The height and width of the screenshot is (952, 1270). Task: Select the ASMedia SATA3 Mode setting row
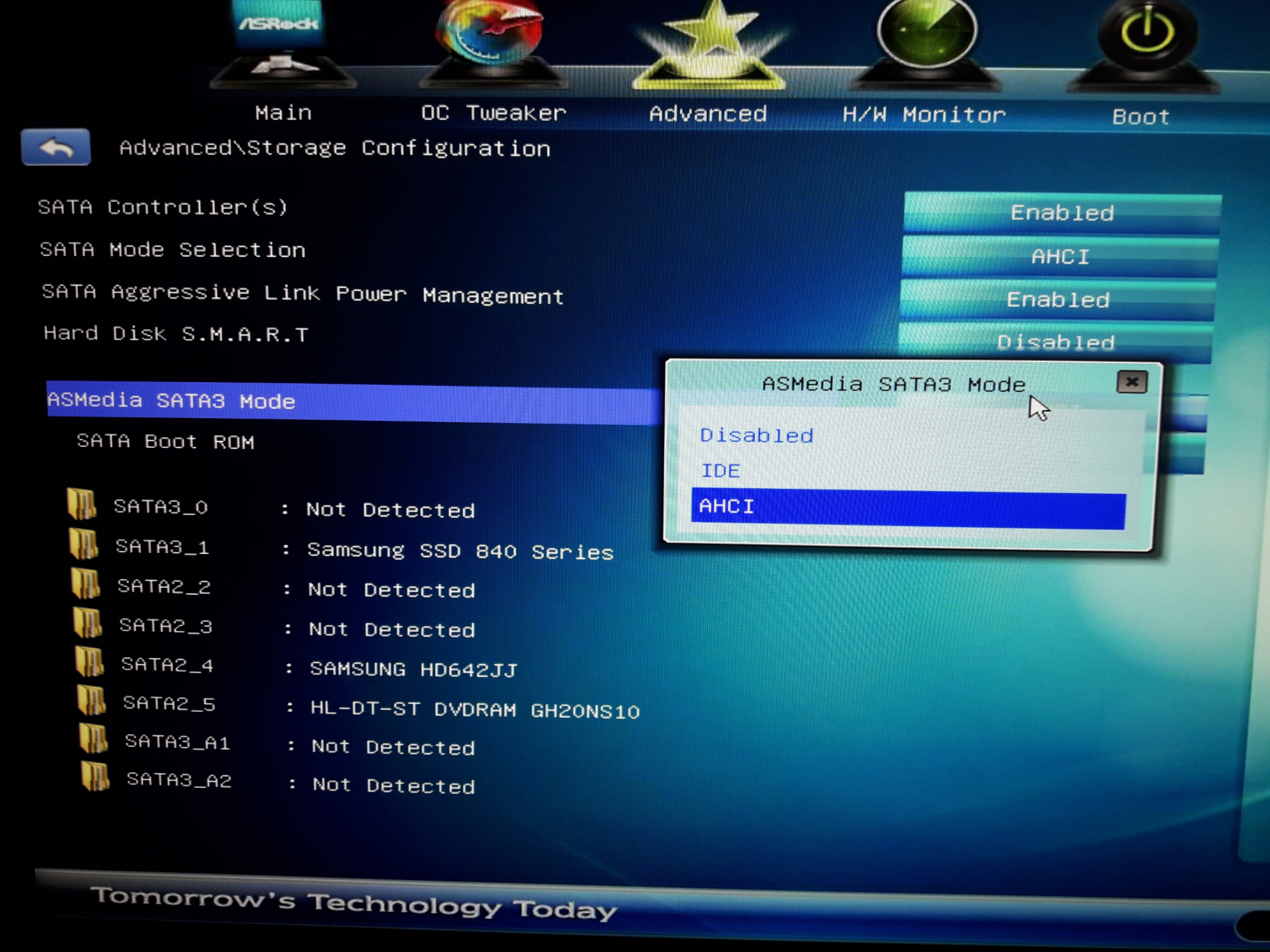coord(353,403)
